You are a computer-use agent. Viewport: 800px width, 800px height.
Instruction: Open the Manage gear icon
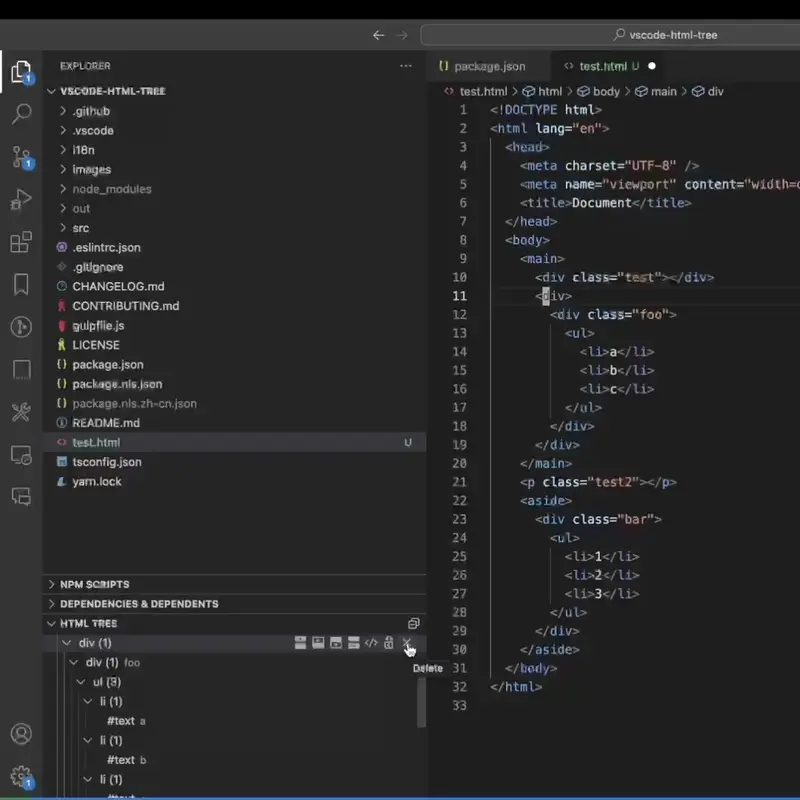[x=21, y=777]
